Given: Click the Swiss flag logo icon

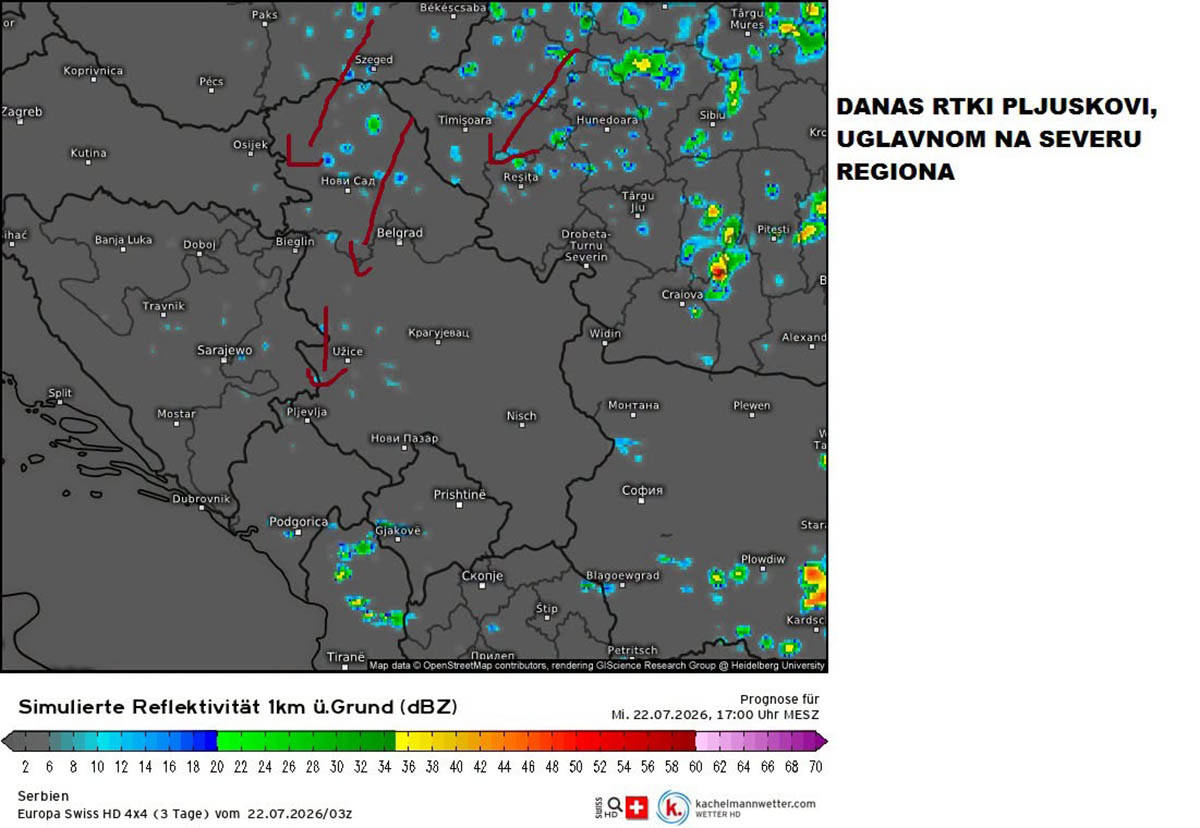Looking at the screenshot, I should 637,808.
